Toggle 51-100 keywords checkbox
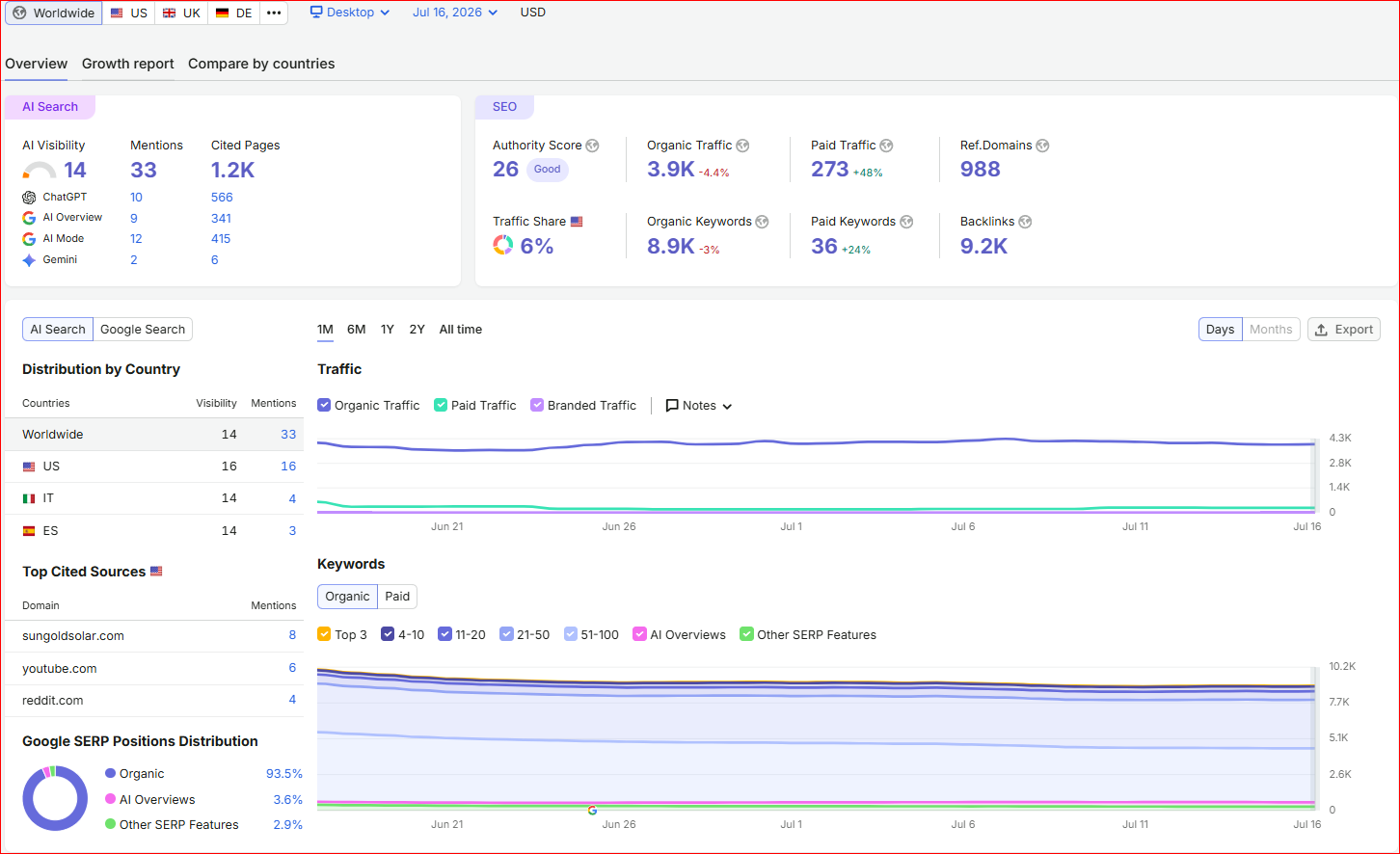Screen dimensions: 1400x854 [571, 634]
